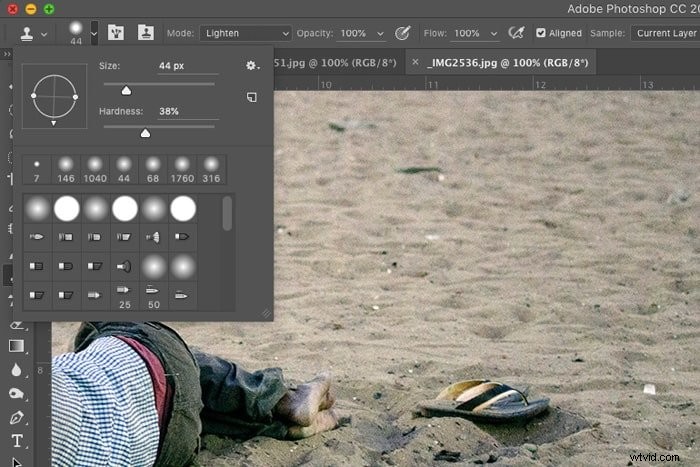The image size is (700, 467).
Task: Select the Blur tool droplet icon
Action: 17,370
